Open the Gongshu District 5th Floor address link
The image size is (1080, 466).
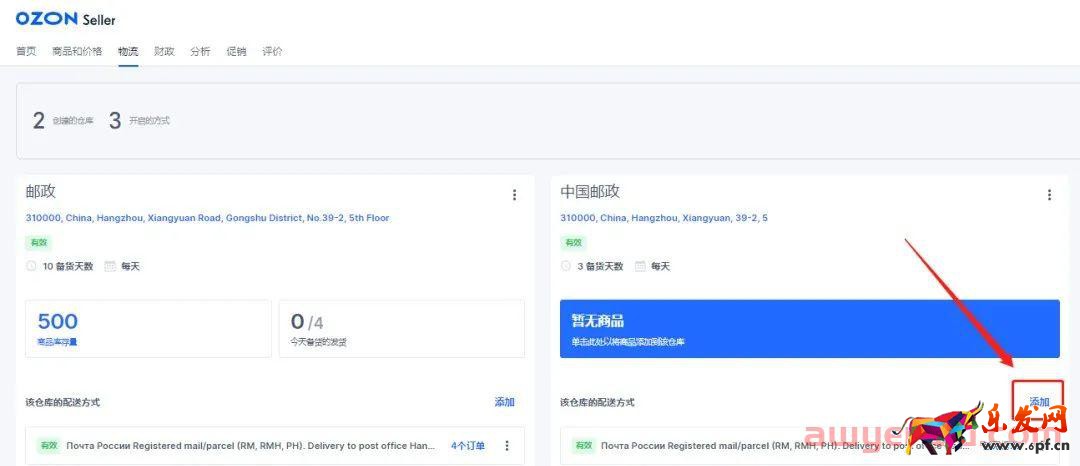207,218
